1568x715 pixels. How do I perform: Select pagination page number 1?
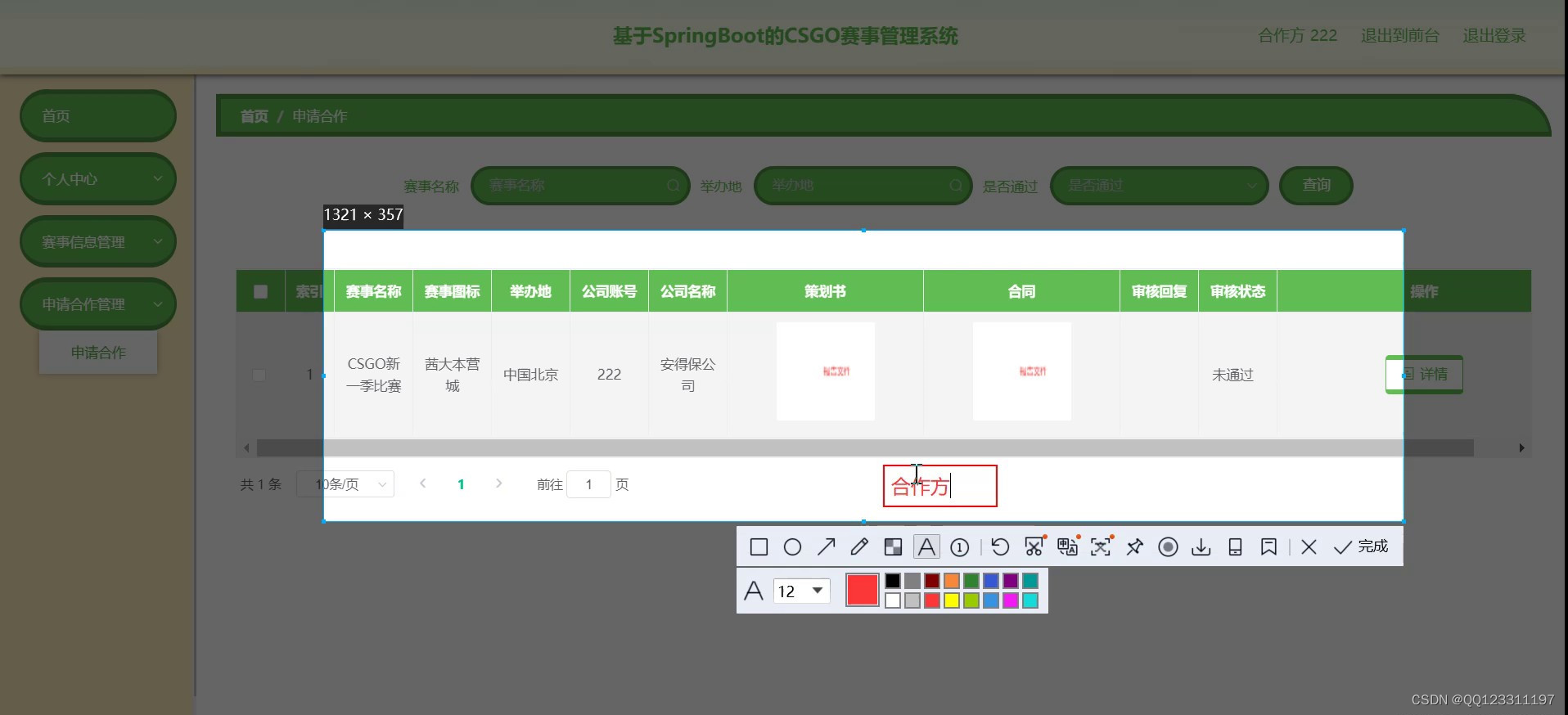(x=461, y=484)
